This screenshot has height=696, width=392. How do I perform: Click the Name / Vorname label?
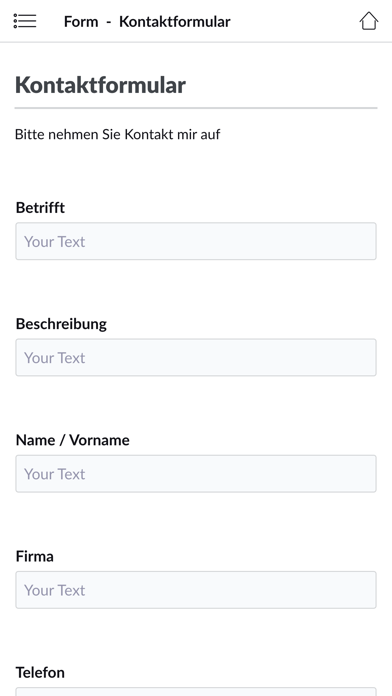point(73,440)
